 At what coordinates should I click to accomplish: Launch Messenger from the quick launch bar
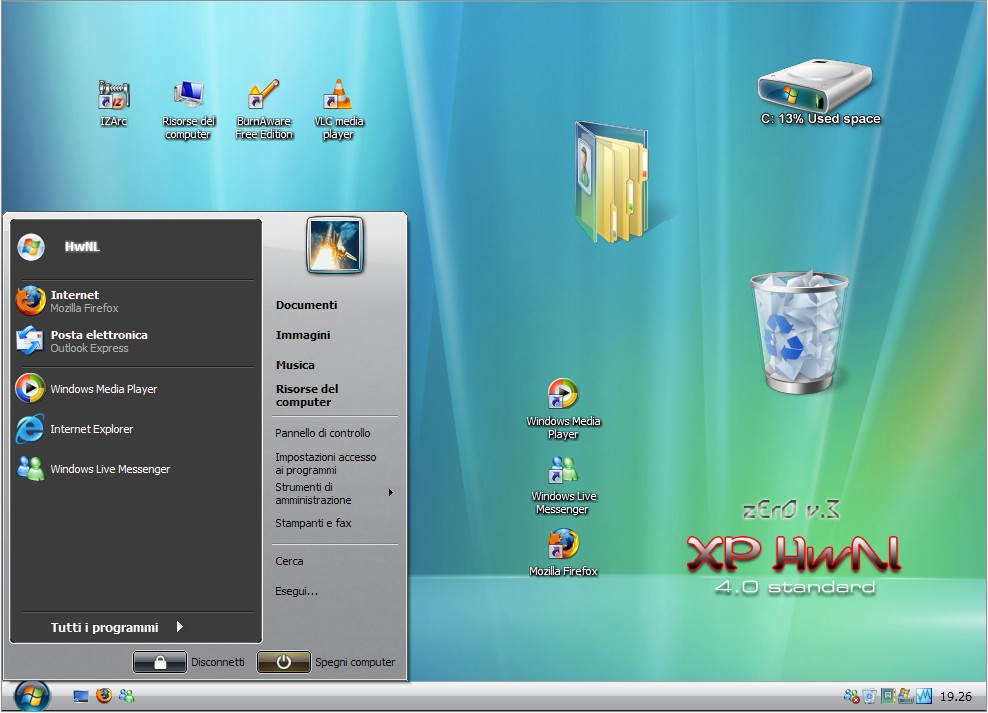tap(127, 695)
